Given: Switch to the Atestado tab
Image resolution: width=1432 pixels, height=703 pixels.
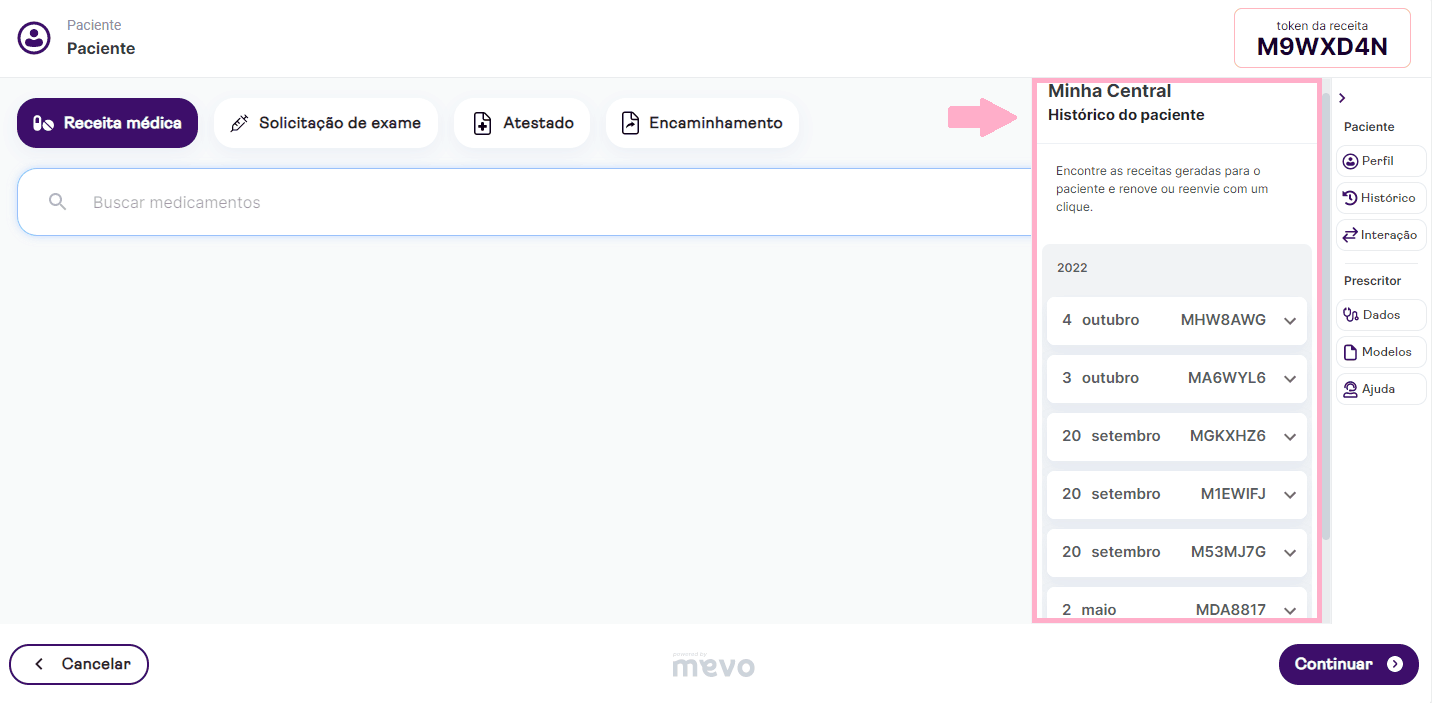Looking at the screenshot, I should [522, 123].
